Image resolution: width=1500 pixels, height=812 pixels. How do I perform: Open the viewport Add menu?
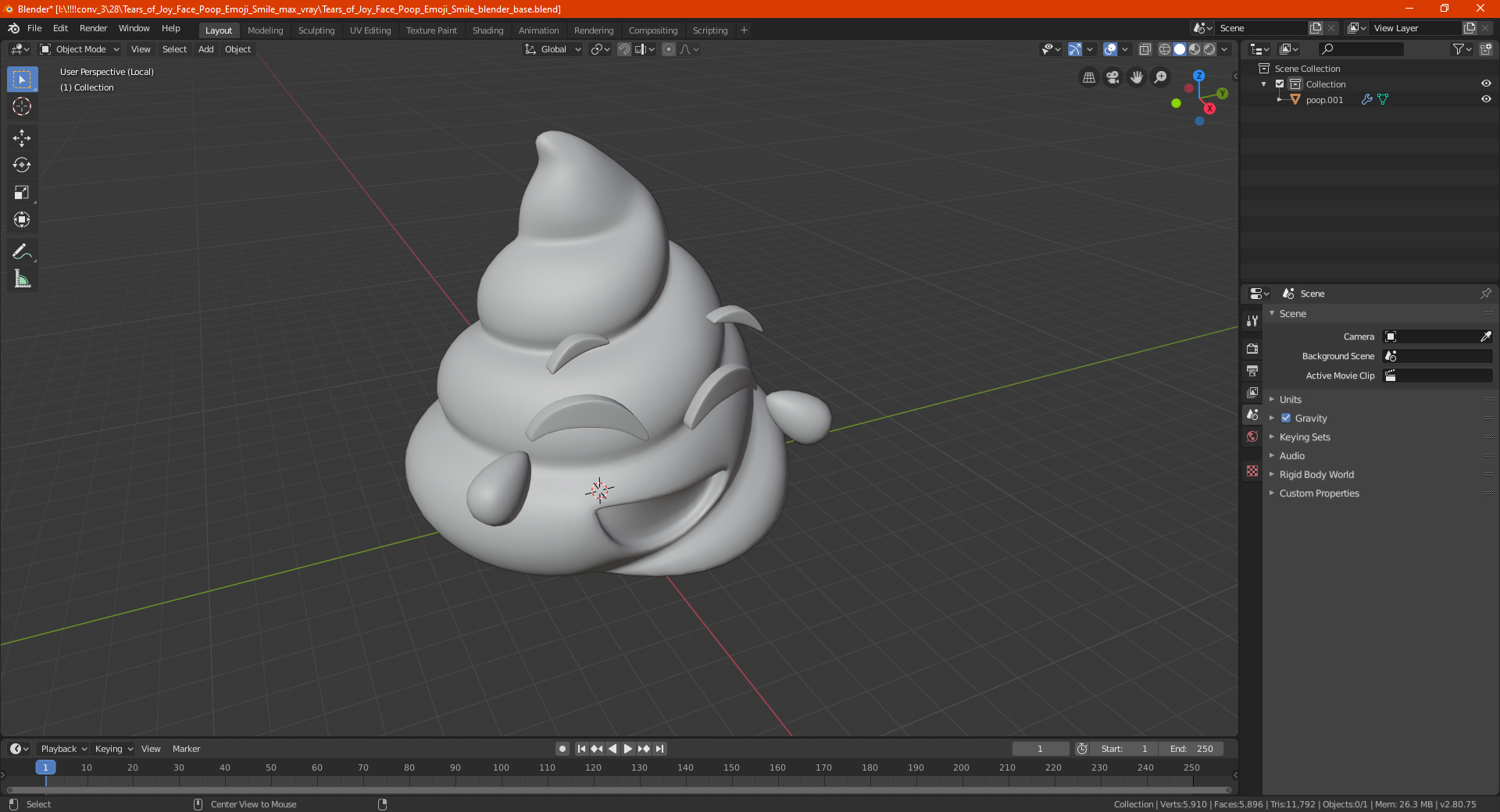(x=206, y=49)
